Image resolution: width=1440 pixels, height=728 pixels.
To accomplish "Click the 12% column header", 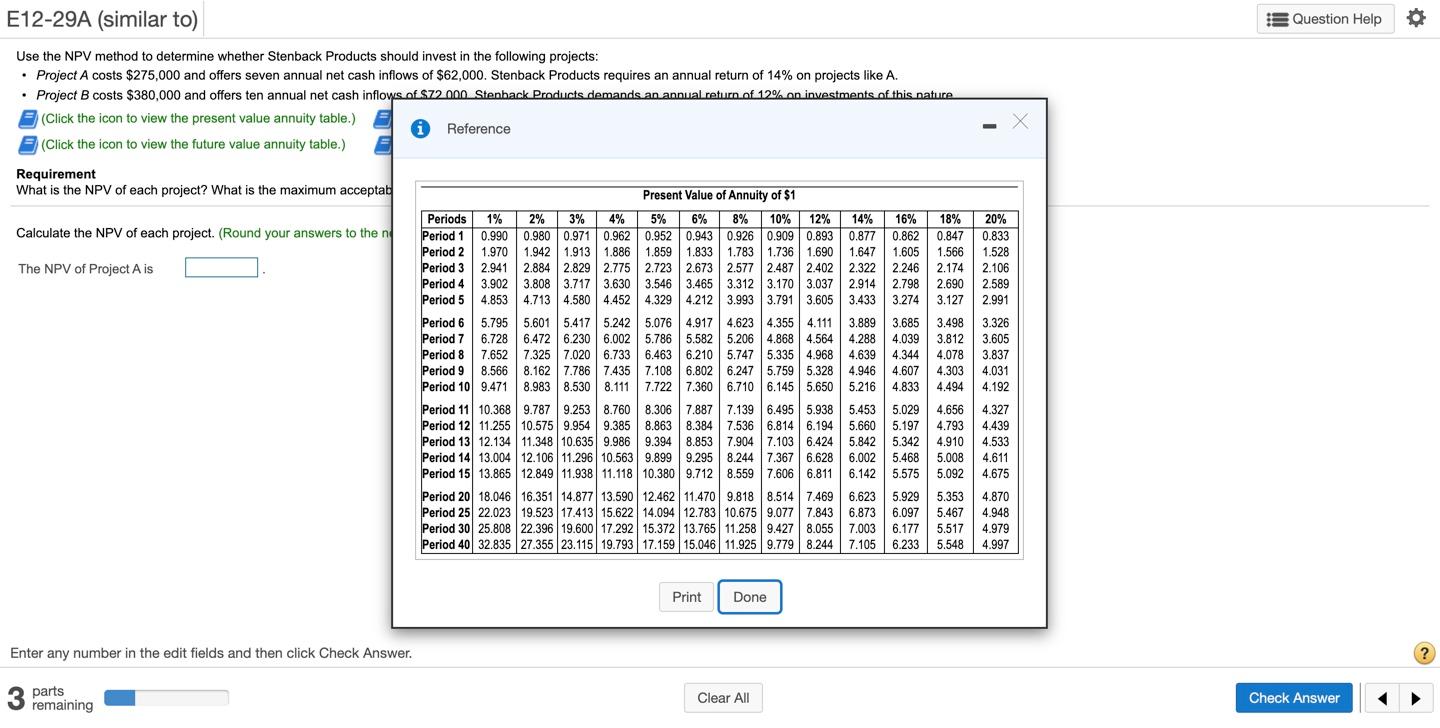I will [820, 219].
